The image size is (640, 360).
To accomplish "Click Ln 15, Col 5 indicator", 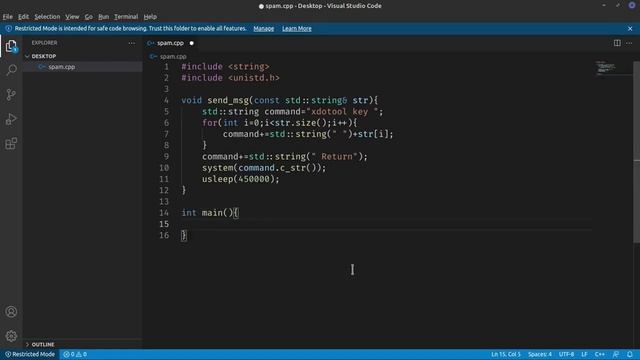I will click(506, 354).
